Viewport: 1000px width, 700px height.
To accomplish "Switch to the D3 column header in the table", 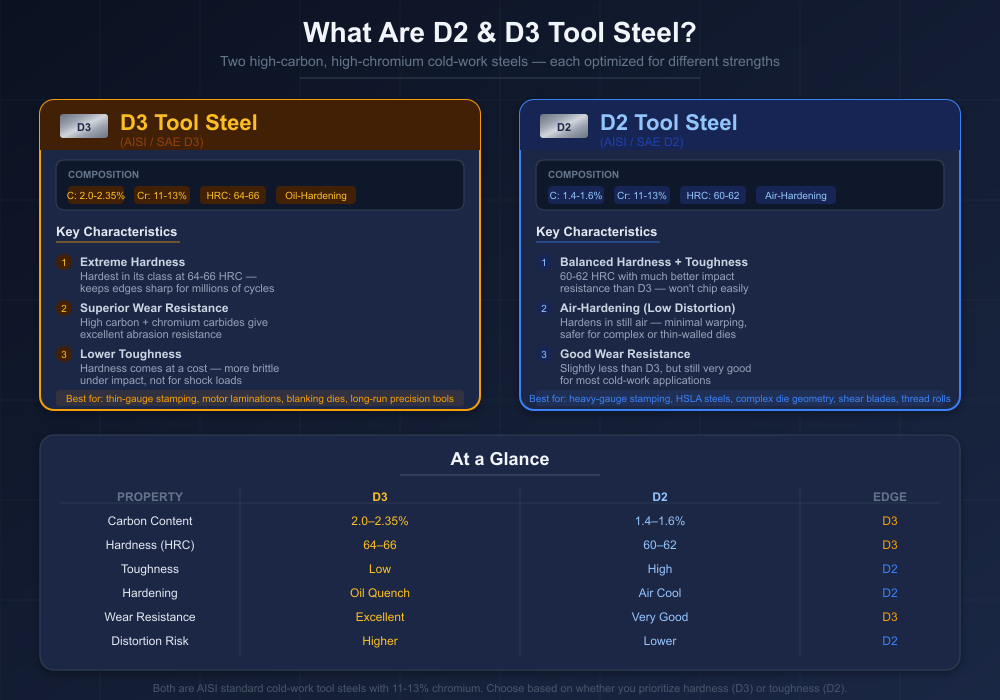I will [x=380, y=496].
